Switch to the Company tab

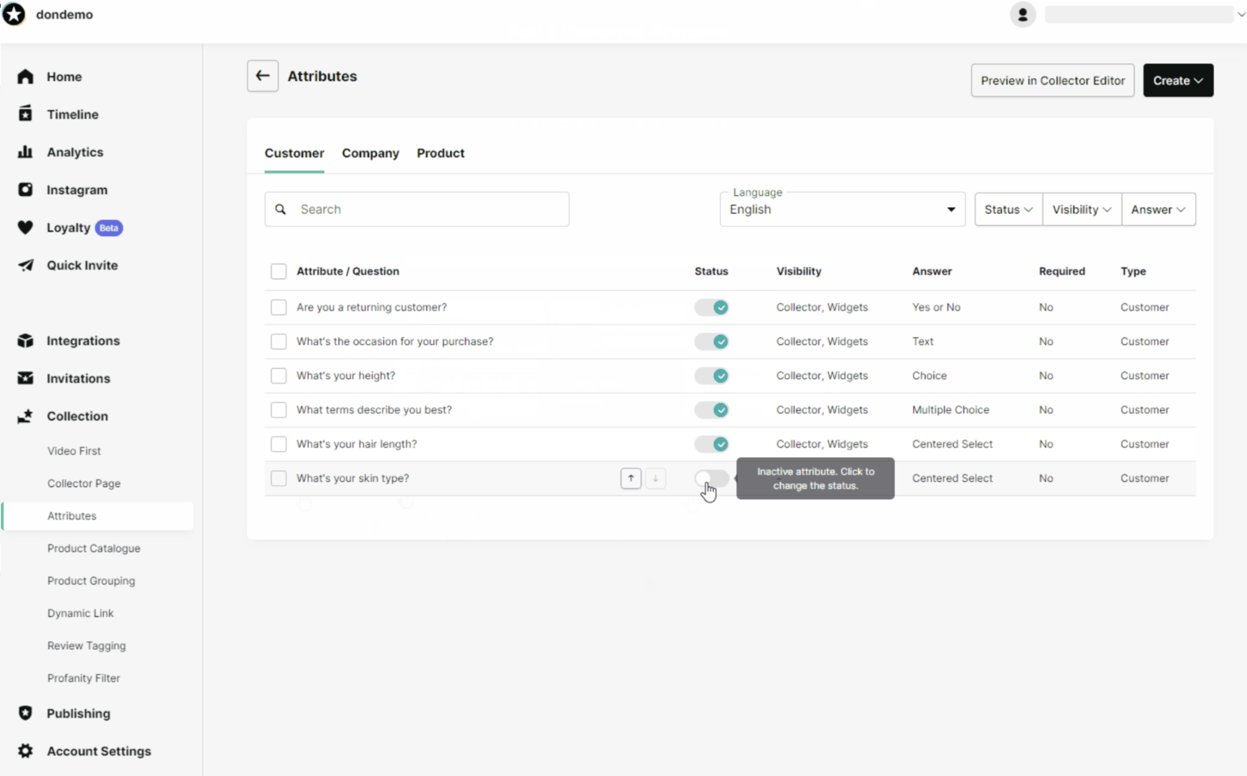click(370, 153)
